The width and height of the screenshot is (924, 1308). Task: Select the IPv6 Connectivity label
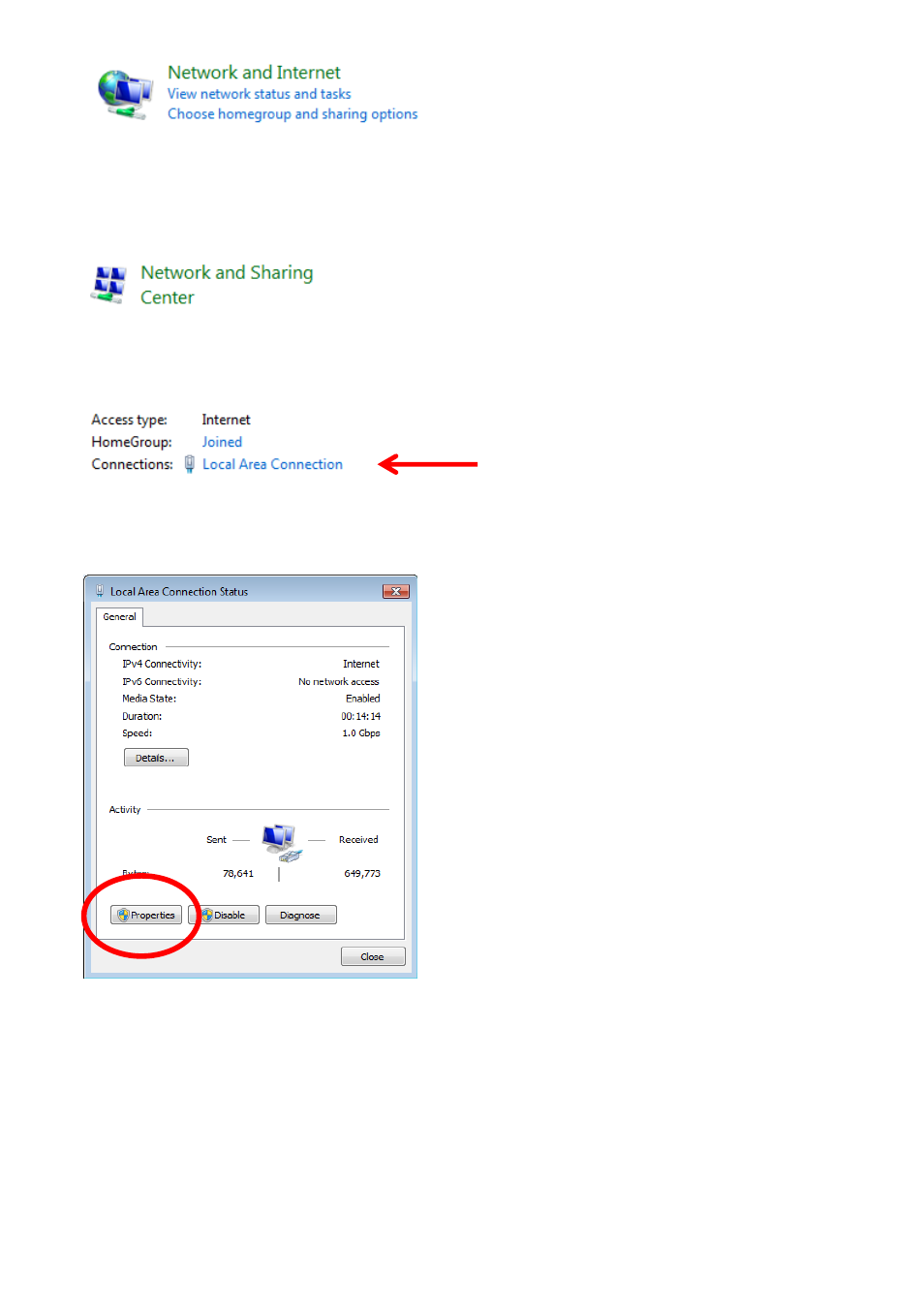click(x=162, y=682)
